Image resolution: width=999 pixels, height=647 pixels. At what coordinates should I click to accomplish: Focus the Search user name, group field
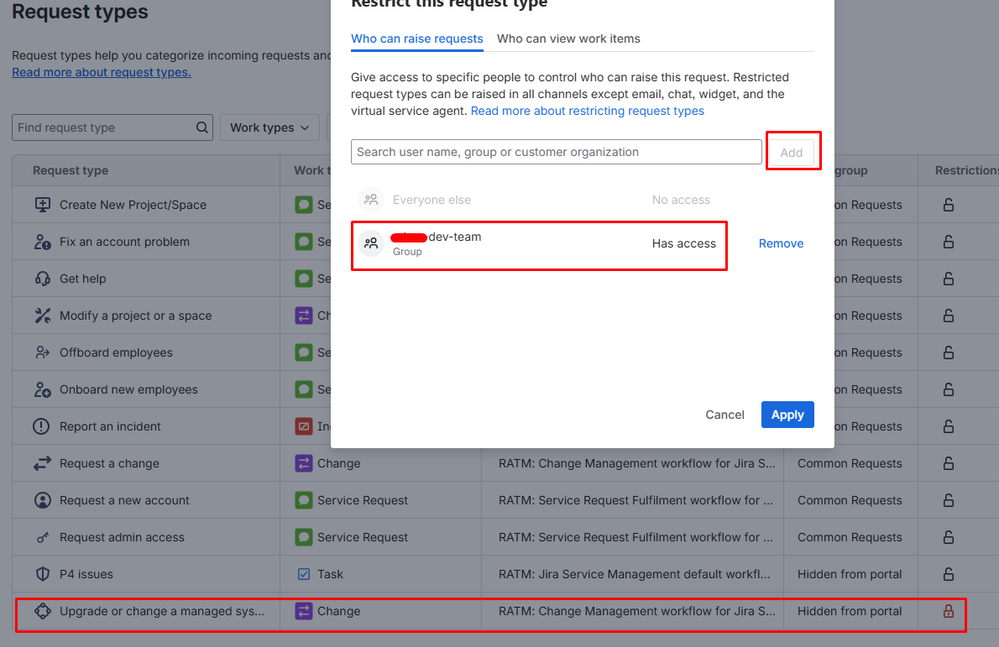pos(556,152)
